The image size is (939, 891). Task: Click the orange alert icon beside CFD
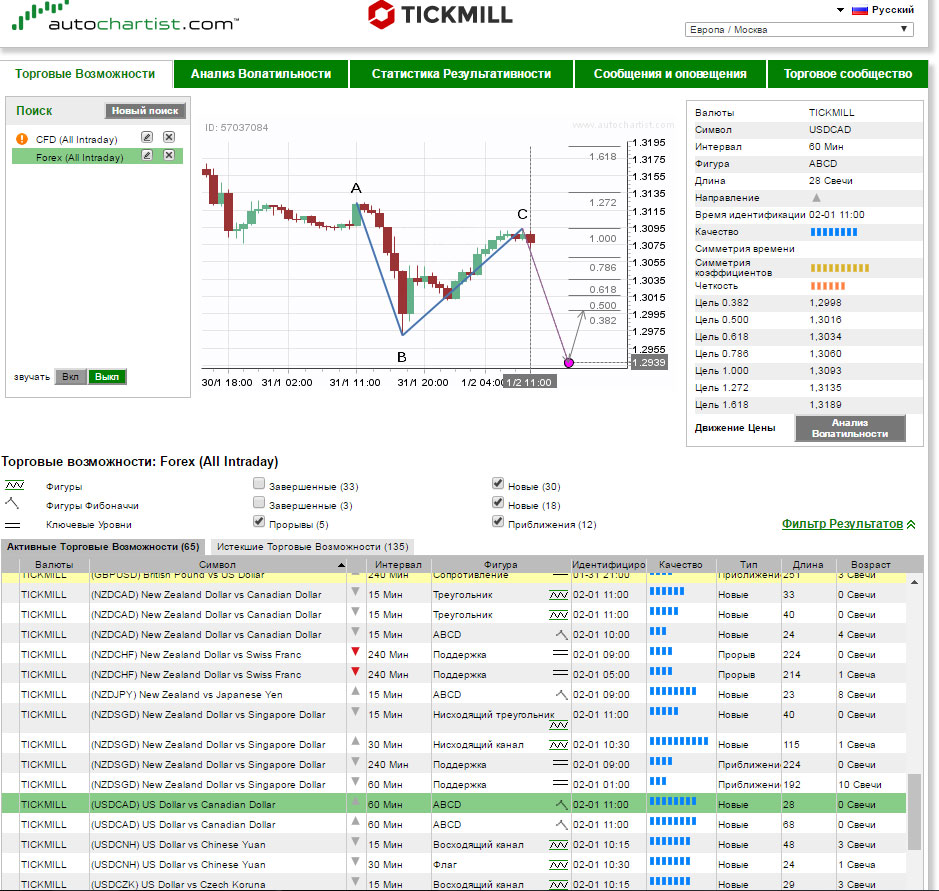[x=22, y=139]
